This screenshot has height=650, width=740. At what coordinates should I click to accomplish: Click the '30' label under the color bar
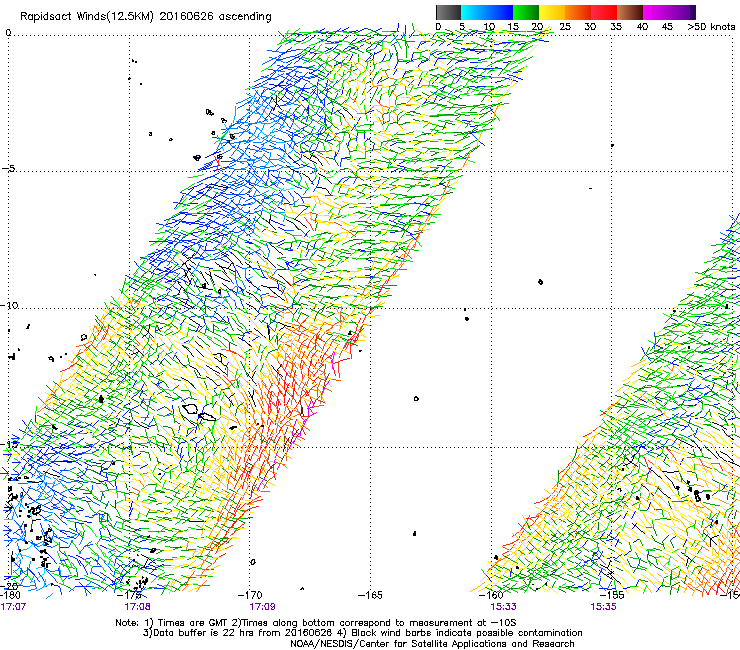(590, 27)
